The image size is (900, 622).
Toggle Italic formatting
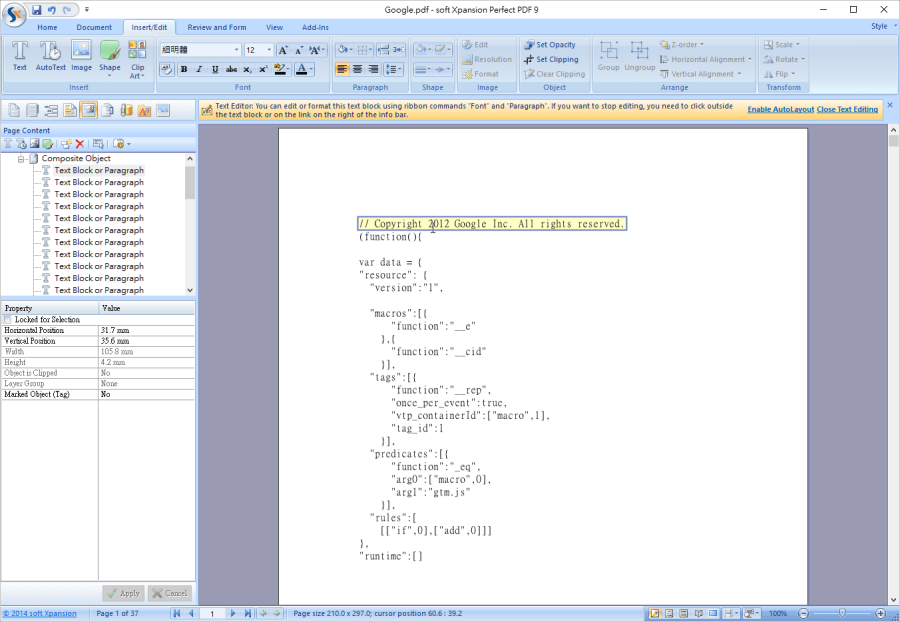point(199,69)
